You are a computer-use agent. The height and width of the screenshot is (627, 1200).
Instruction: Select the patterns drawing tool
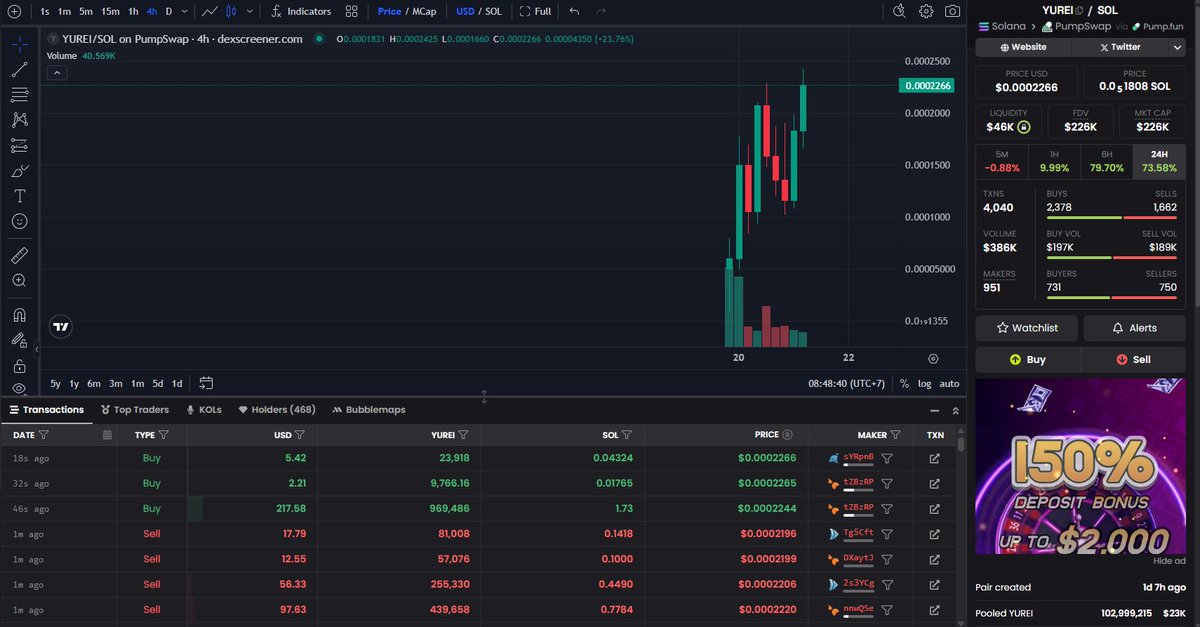tap(19, 120)
